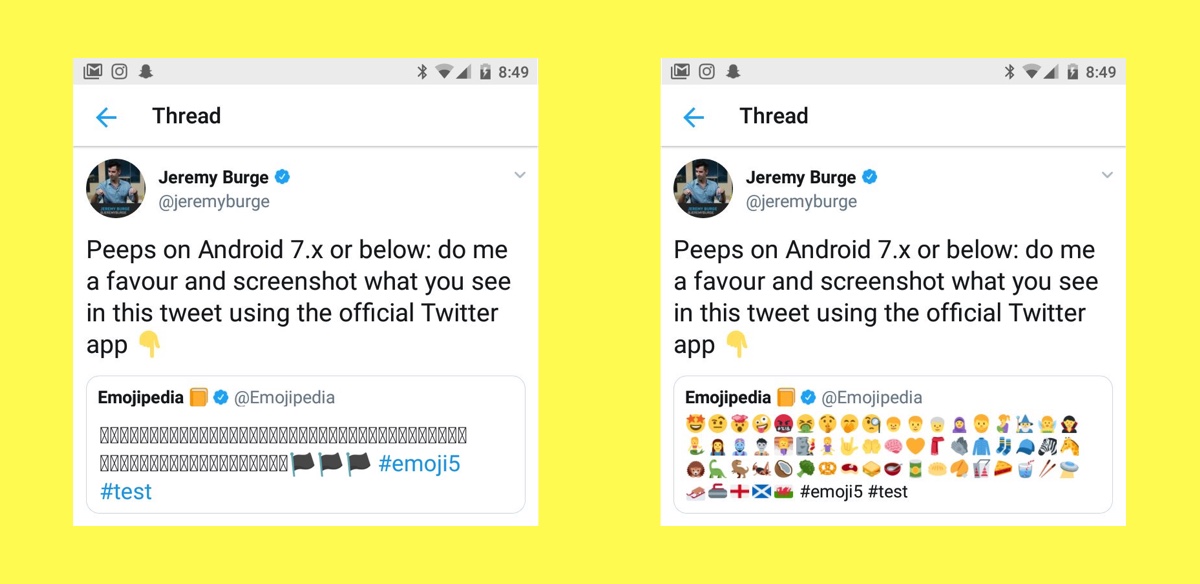Open the #test hashtag link

[x=125, y=491]
